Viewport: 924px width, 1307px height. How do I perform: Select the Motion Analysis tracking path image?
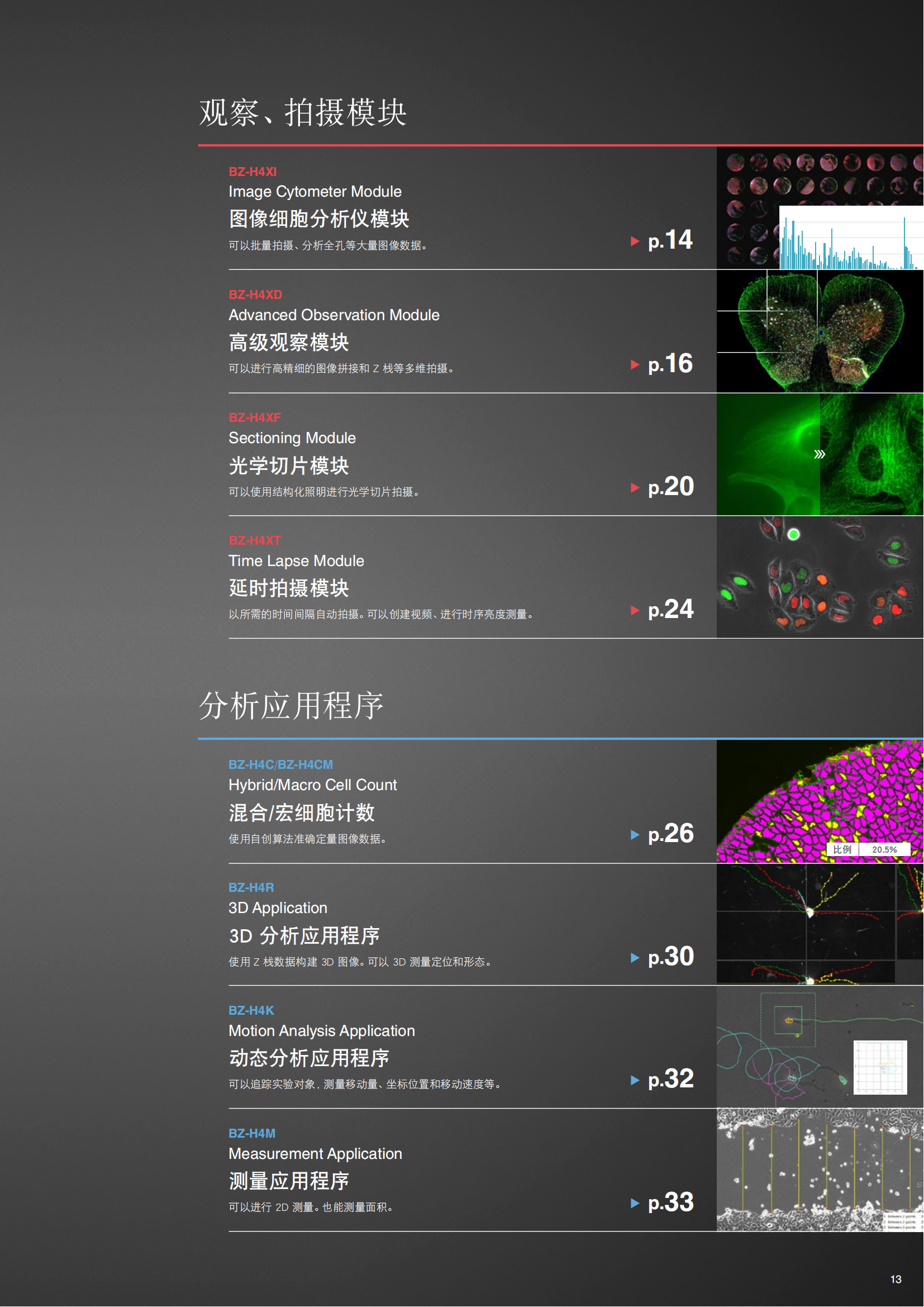click(x=820, y=1047)
